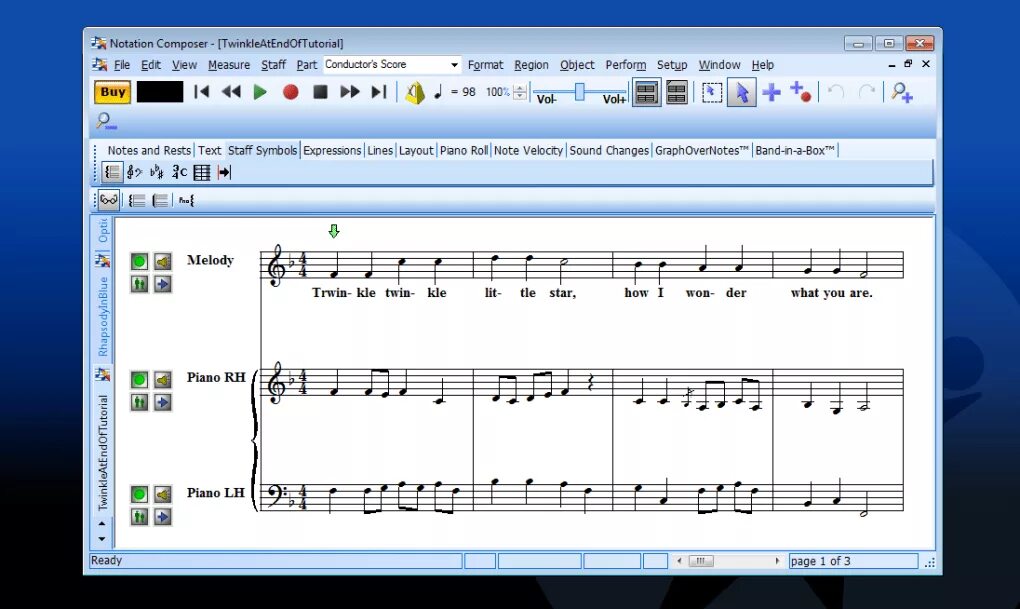Click the volume slider handle
Screen dimensions: 1020x609
pyautogui.click(x=580, y=92)
